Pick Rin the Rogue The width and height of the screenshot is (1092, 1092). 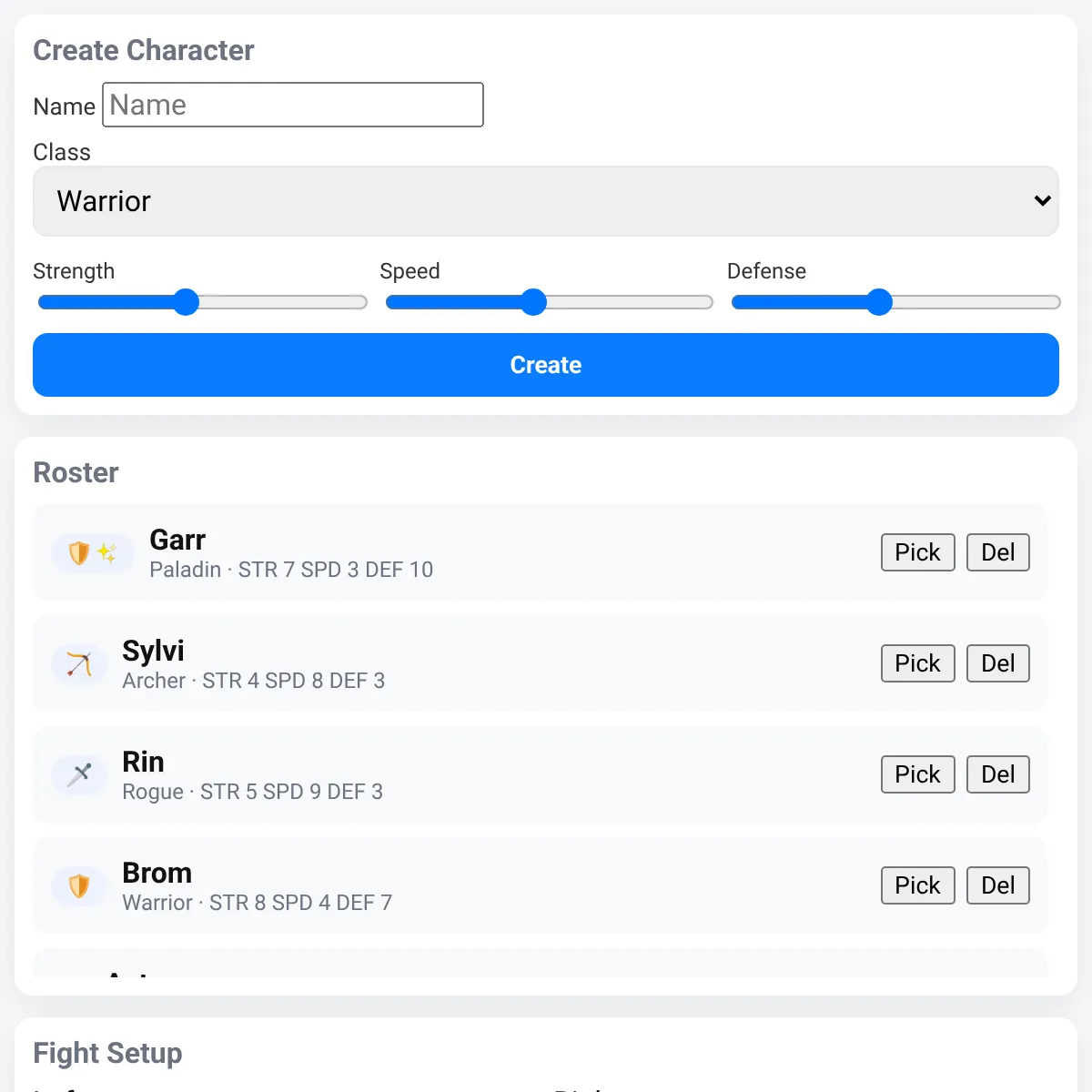coord(917,774)
